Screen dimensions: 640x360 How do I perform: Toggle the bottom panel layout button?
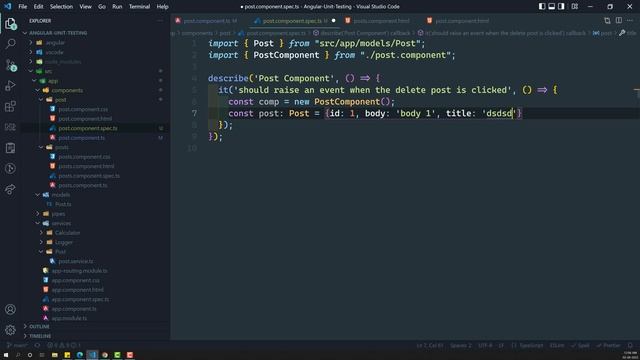coord(552,7)
